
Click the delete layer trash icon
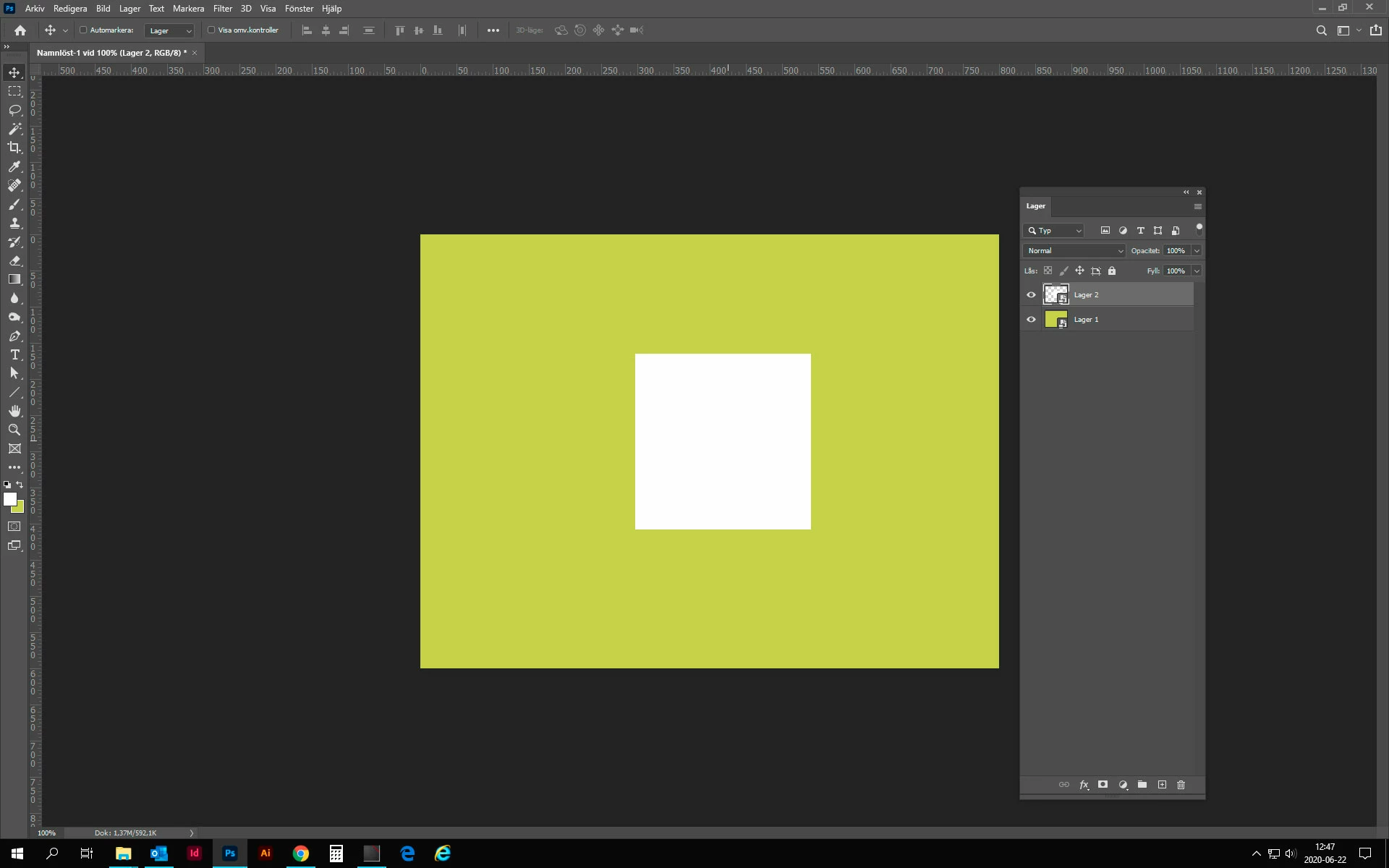pyautogui.click(x=1181, y=785)
